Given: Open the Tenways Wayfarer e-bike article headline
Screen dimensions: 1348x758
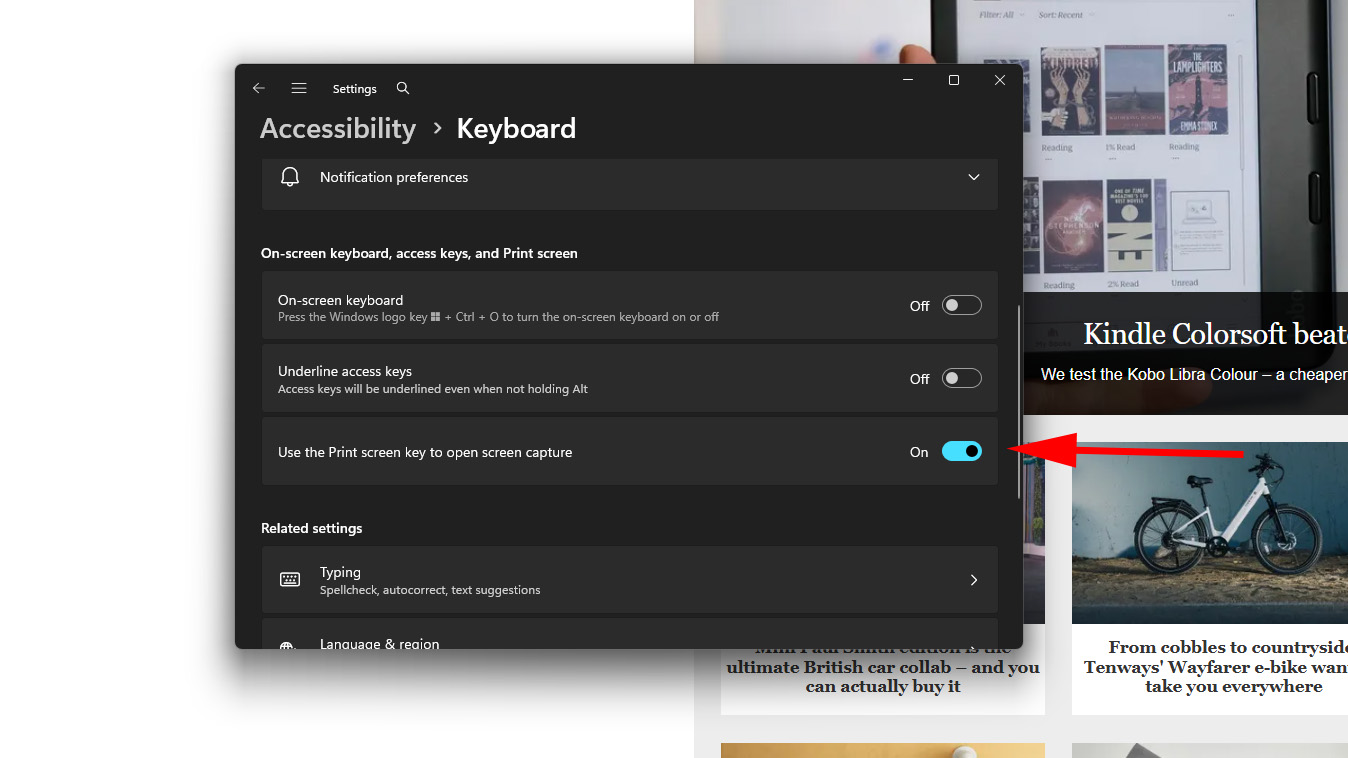Looking at the screenshot, I should click(1211, 666).
